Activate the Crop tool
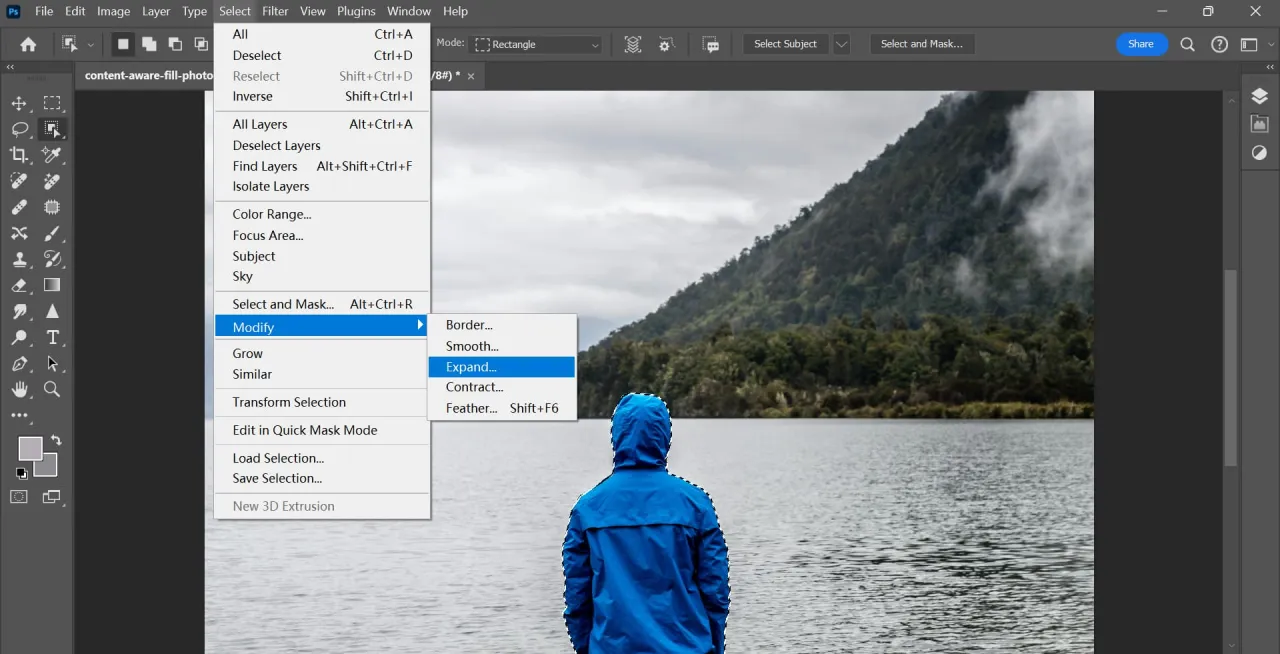Screen dimensions: 1280x654 click(20, 155)
